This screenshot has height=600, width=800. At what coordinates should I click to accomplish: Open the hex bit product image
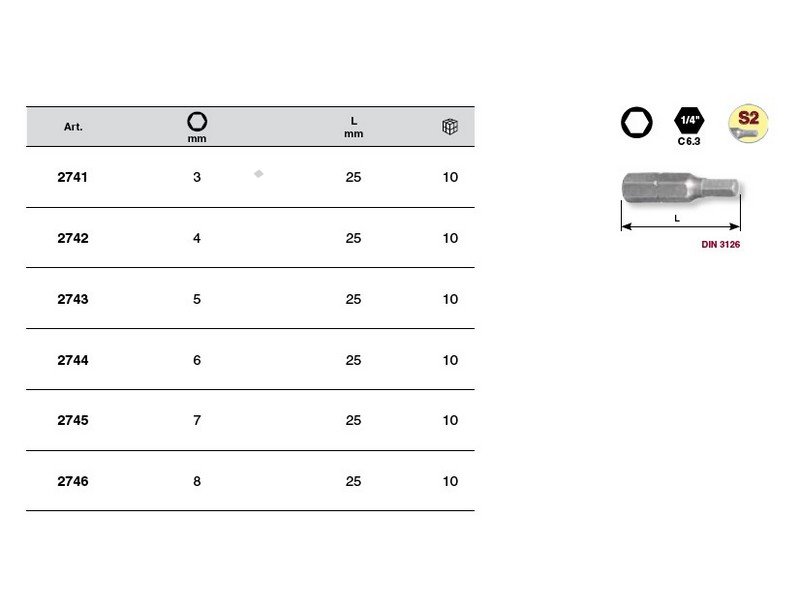(680, 188)
